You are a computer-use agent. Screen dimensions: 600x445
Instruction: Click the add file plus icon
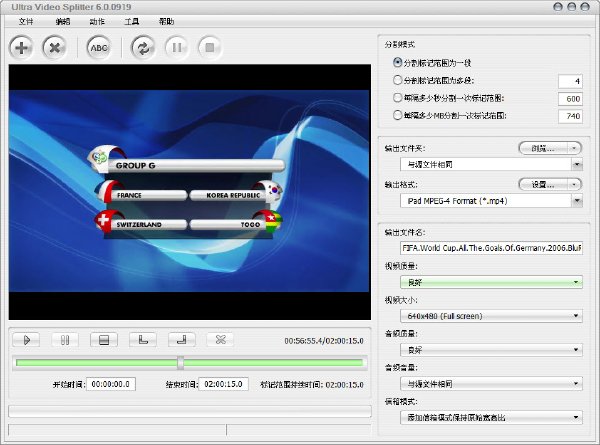pyautogui.click(x=21, y=48)
